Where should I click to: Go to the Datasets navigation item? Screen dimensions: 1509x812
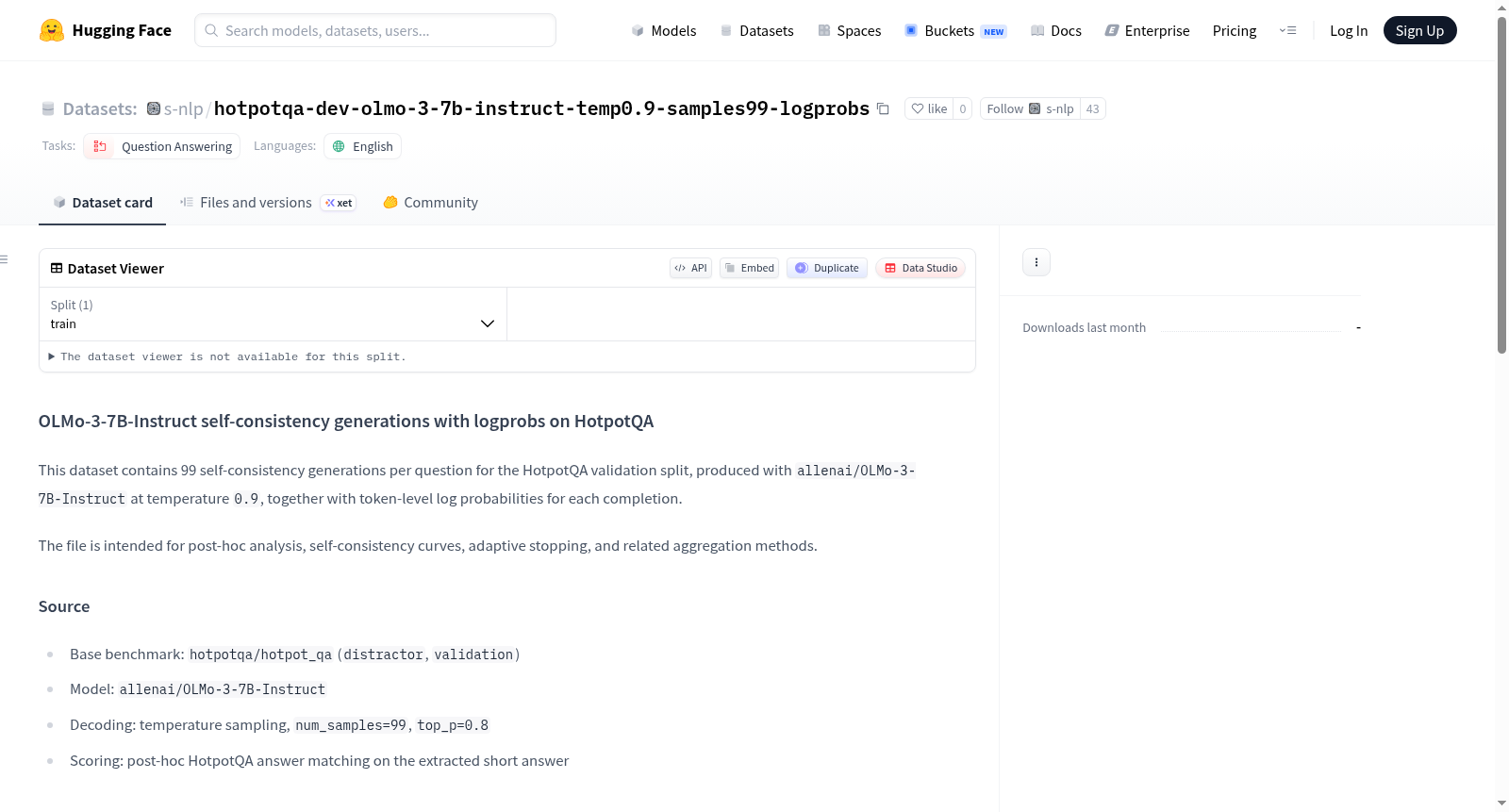point(756,30)
